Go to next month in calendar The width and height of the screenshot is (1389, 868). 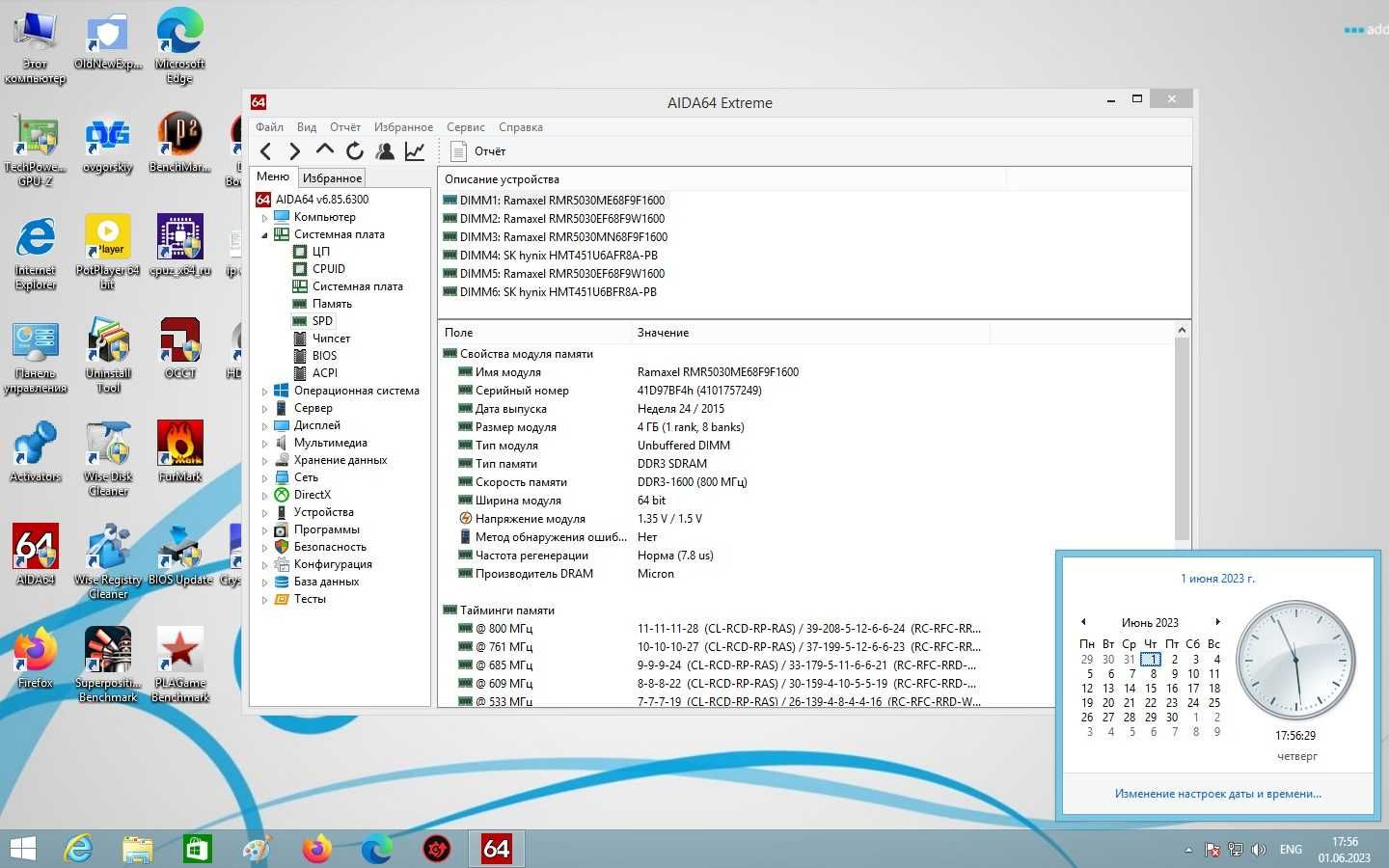[1218, 622]
